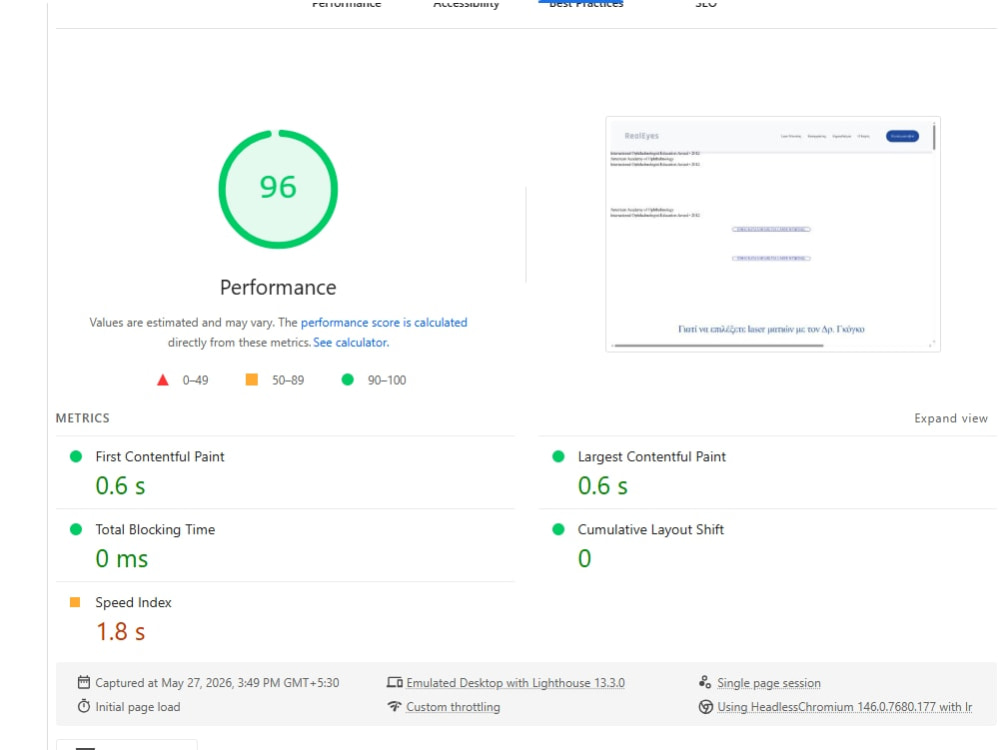Open the Custom throttling details
This screenshot has height=750, width=1000.
click(453, 707)
